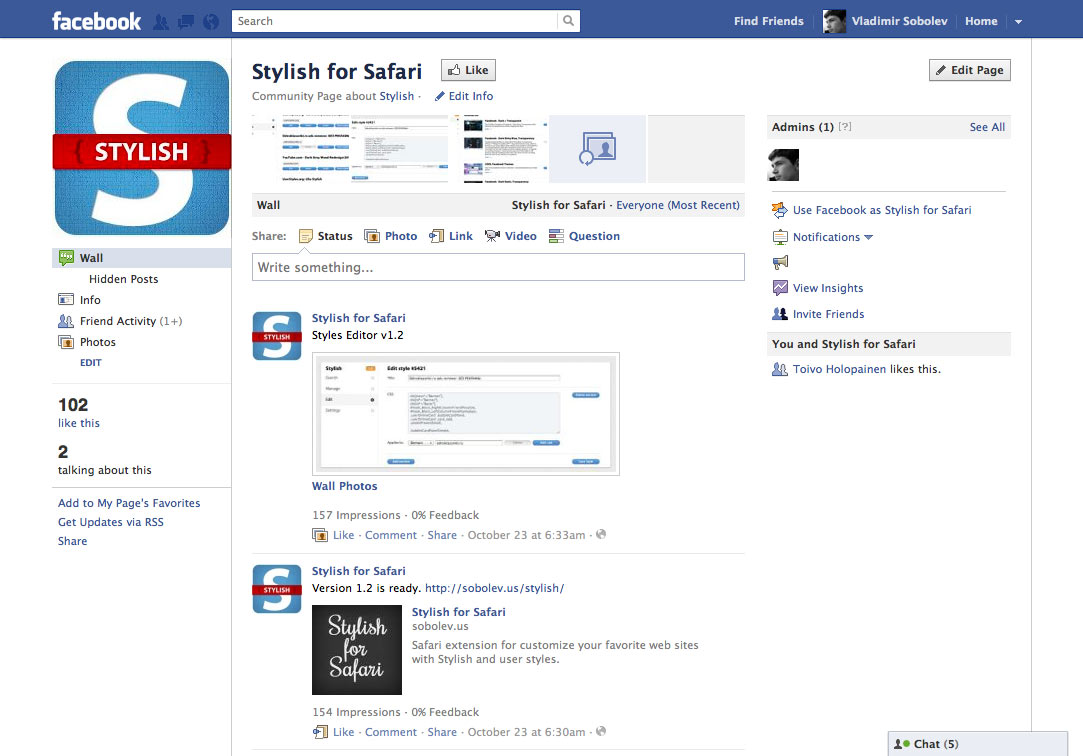The image size is (1083, 756).
Task: Click the Edit Page button
Action: (x=968, y=70)
